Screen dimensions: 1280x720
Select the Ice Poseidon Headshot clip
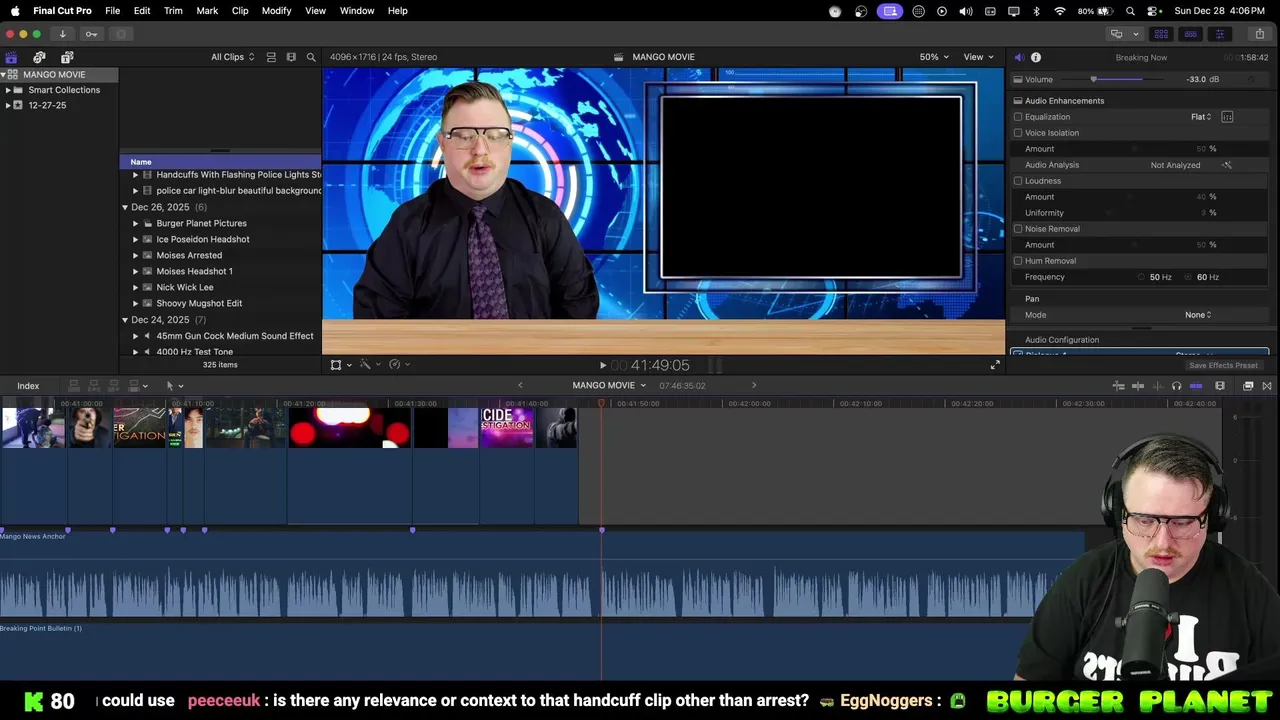point(203,240)
